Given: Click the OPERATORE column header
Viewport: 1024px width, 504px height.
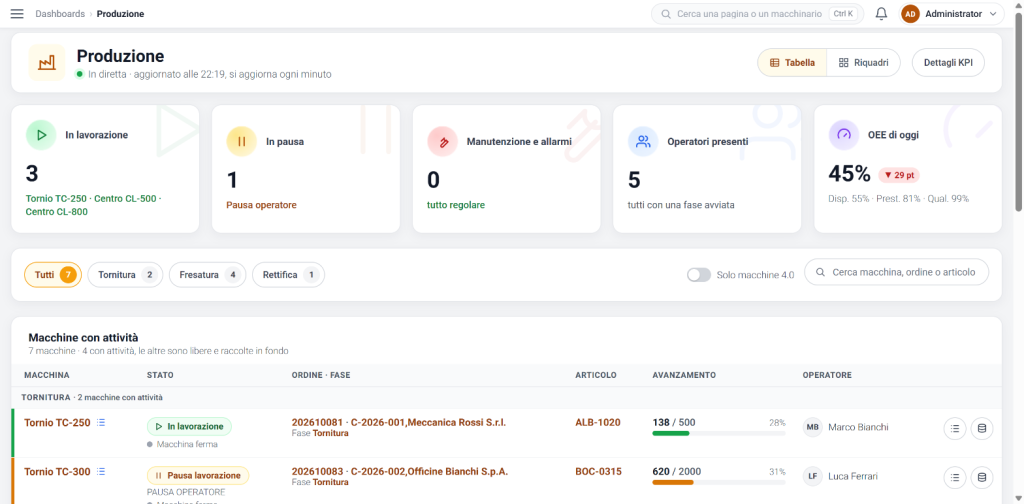Looking at the screenshot, I should coord(827,375).
